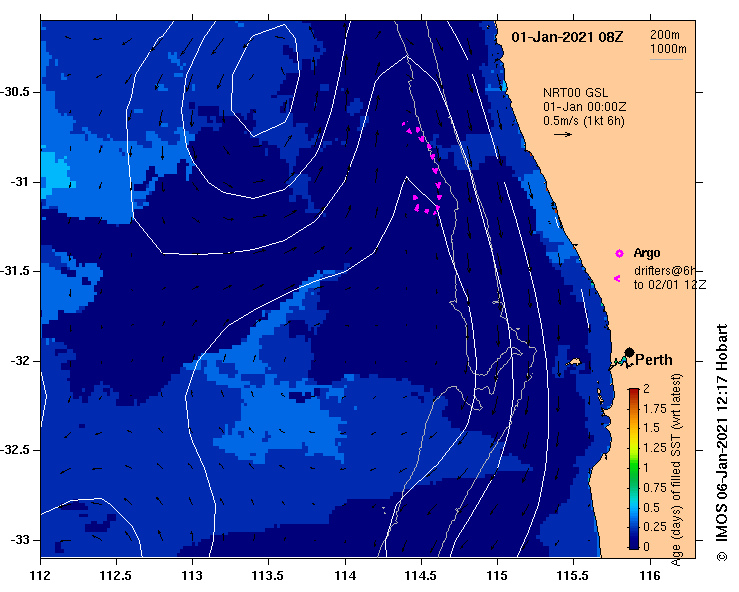Click the 1000m depth contour legend label
This screenshot has width=739, height=592.
coord(668,49)
